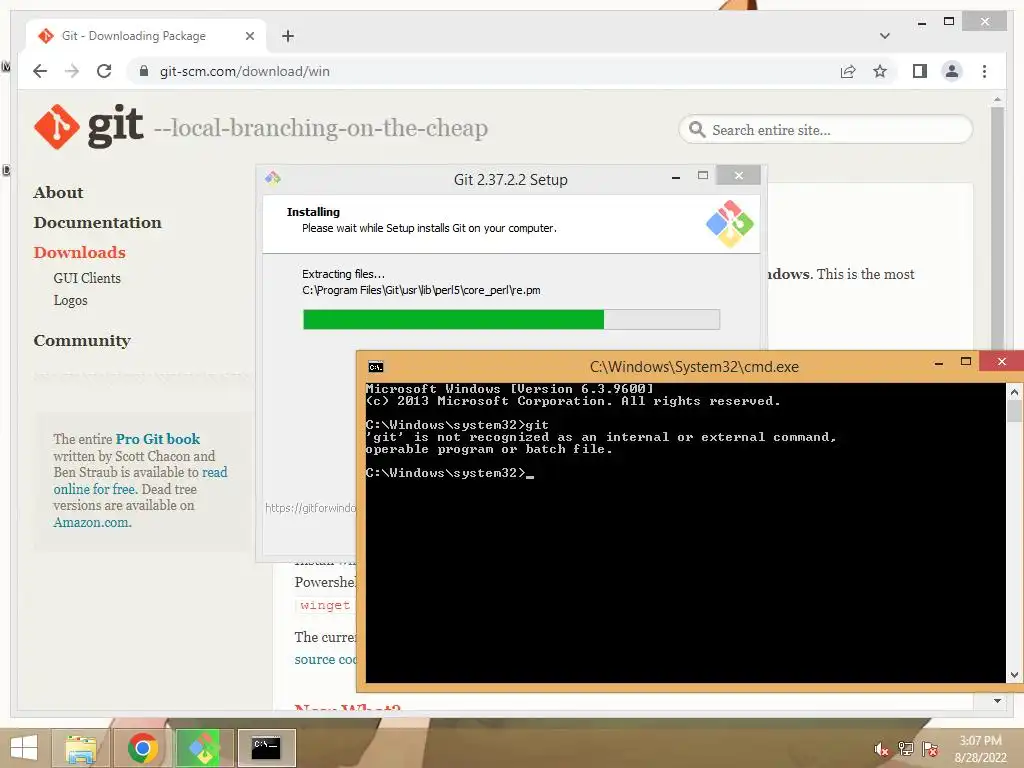Open File Explorer from taskbar
The image size is (1024, 768).
81,748
